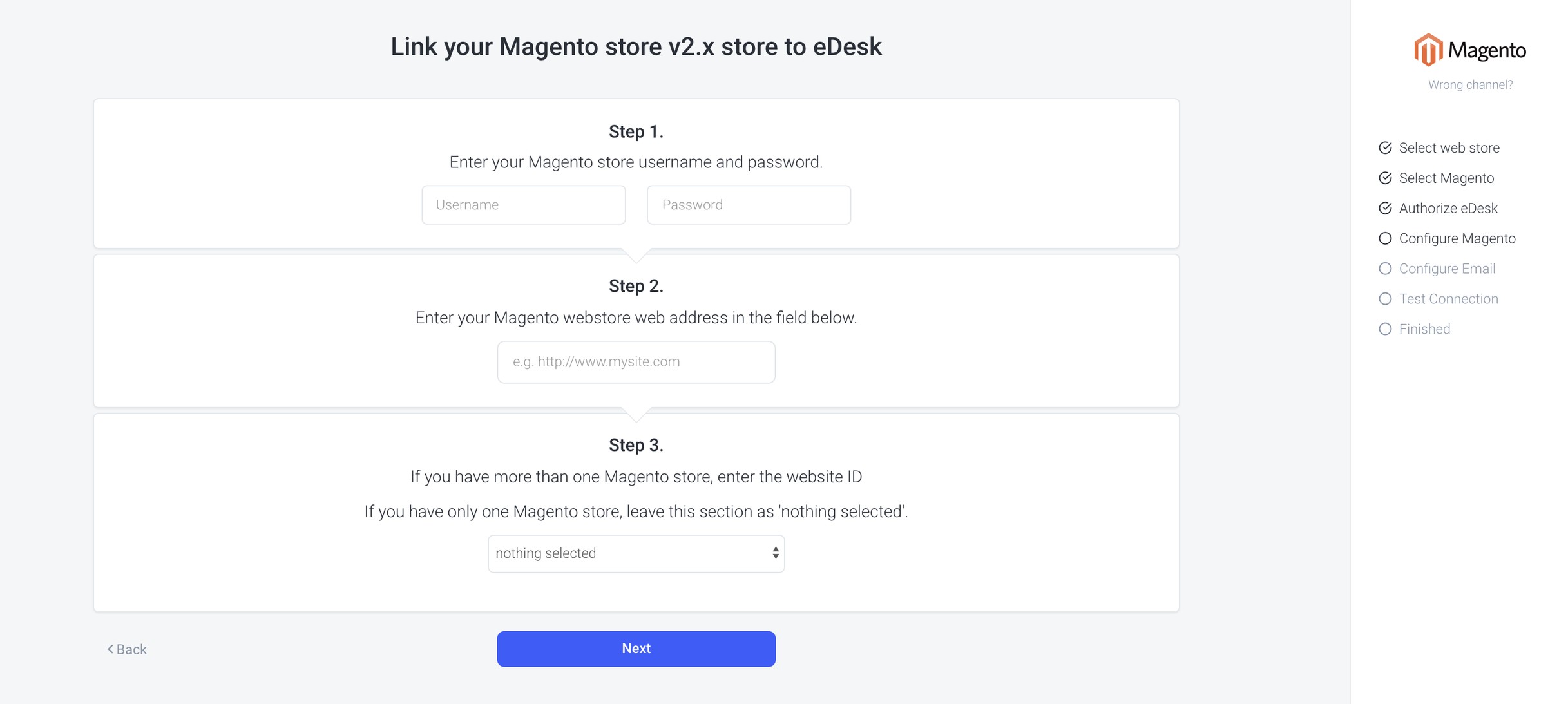Click the webstore web address field
This screenshot has height=704, width=1568.
pos(636,363)
